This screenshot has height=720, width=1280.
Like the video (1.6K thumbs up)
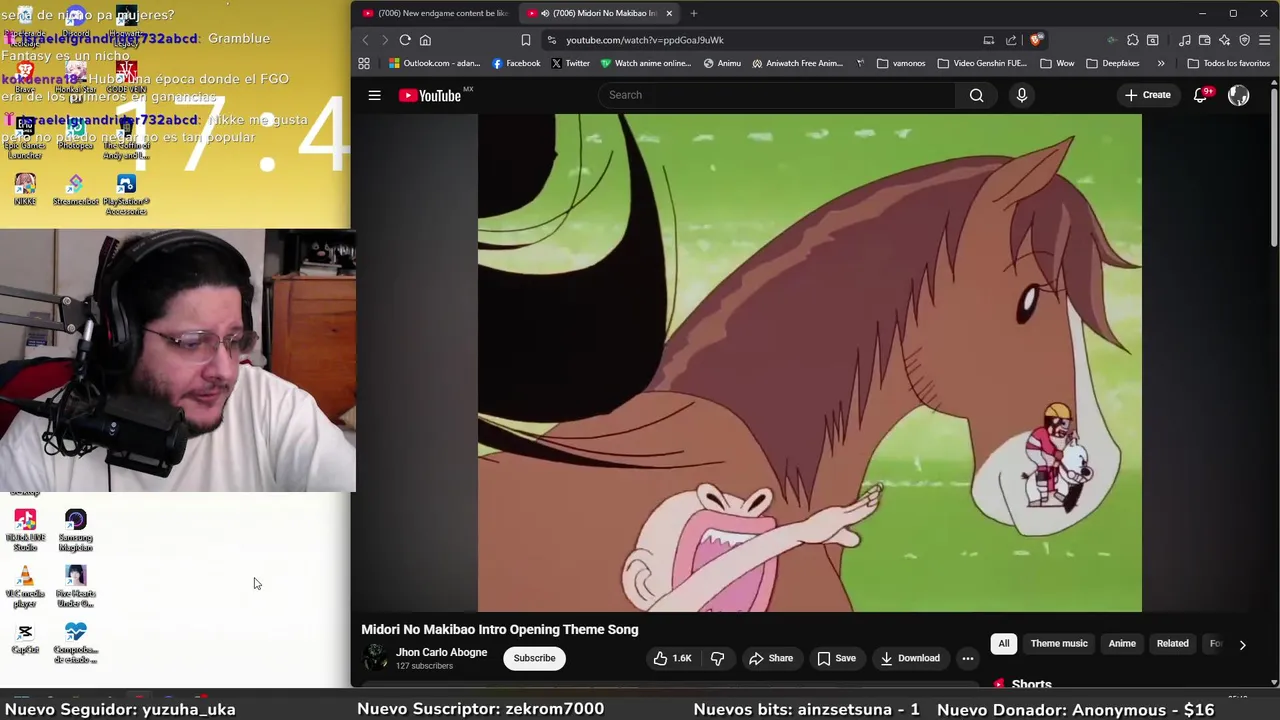point(672,658)
